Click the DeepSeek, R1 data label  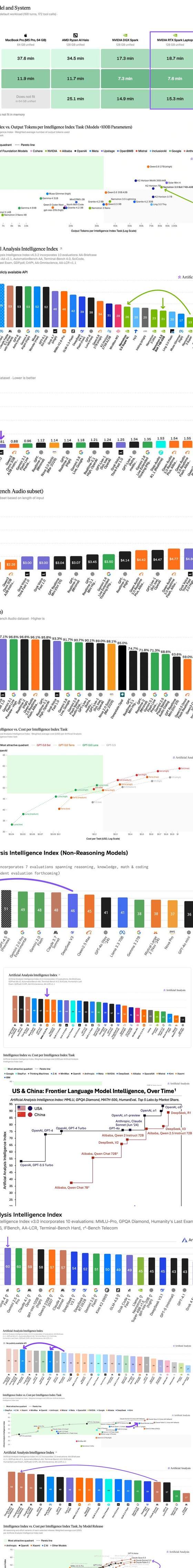[x=181, y=1113]
